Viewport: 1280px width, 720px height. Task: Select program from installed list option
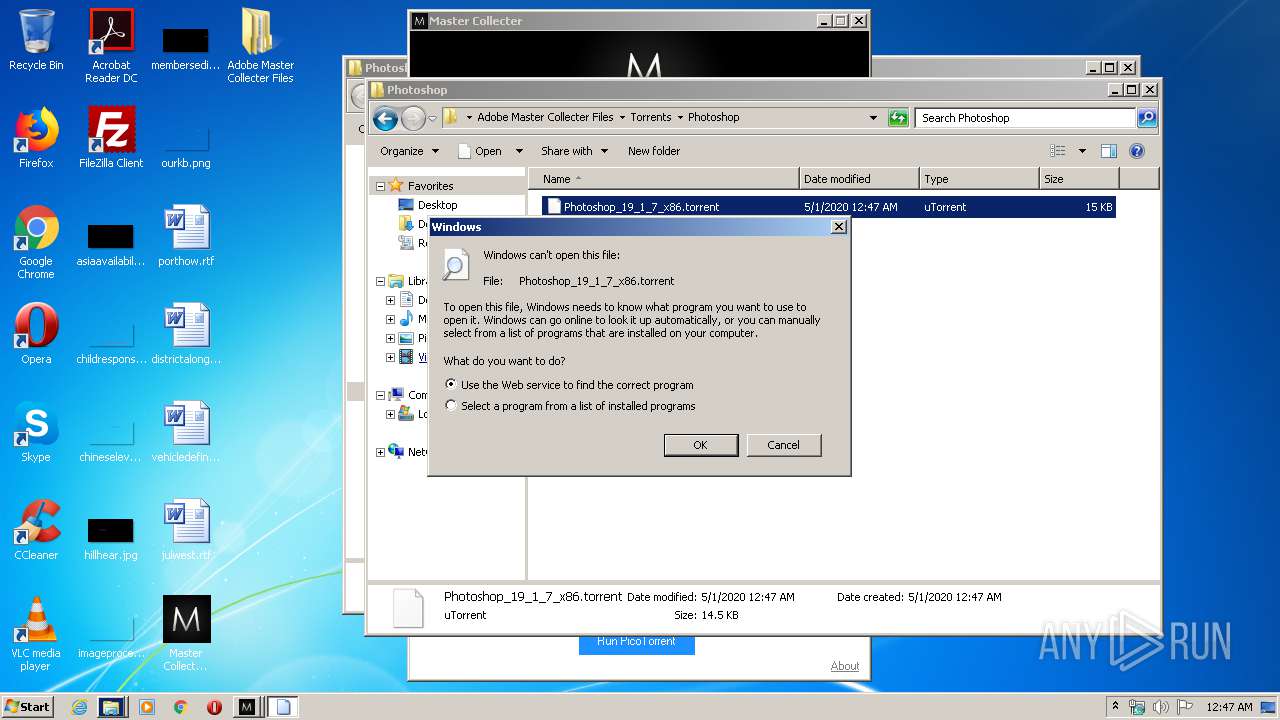tap(570, 406)
